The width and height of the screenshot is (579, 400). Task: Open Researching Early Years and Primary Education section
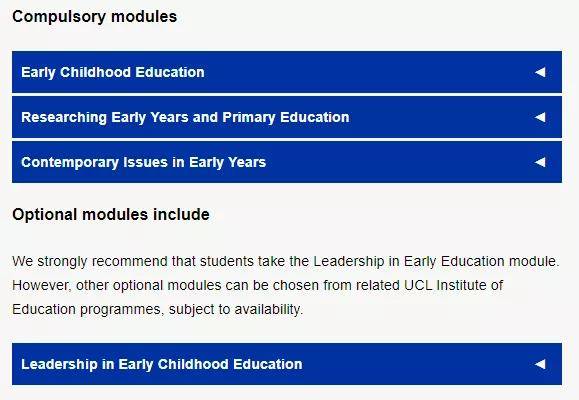(185, 117)
